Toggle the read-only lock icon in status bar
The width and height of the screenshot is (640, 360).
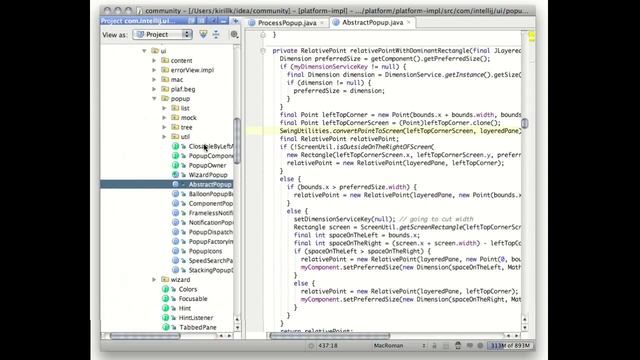[434, 346]
